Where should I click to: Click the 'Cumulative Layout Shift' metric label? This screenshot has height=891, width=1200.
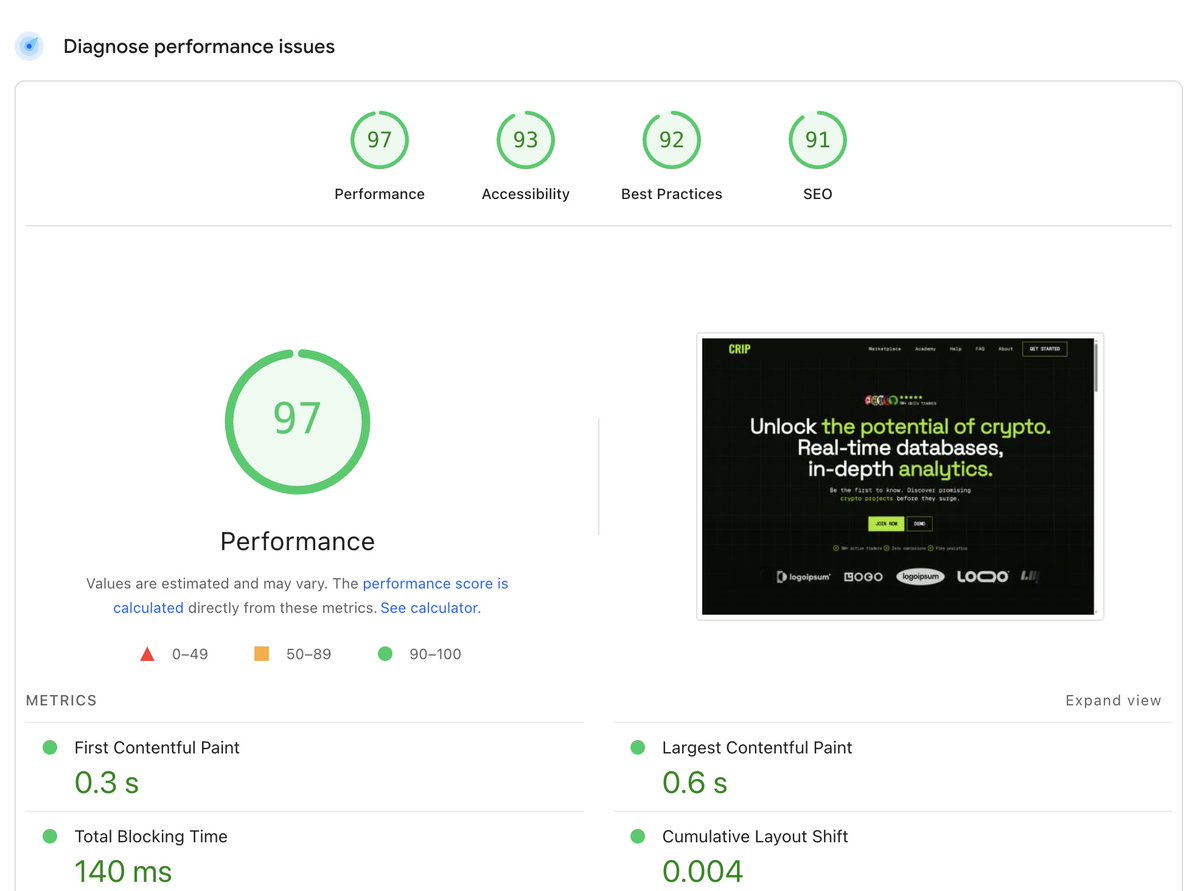755,836
